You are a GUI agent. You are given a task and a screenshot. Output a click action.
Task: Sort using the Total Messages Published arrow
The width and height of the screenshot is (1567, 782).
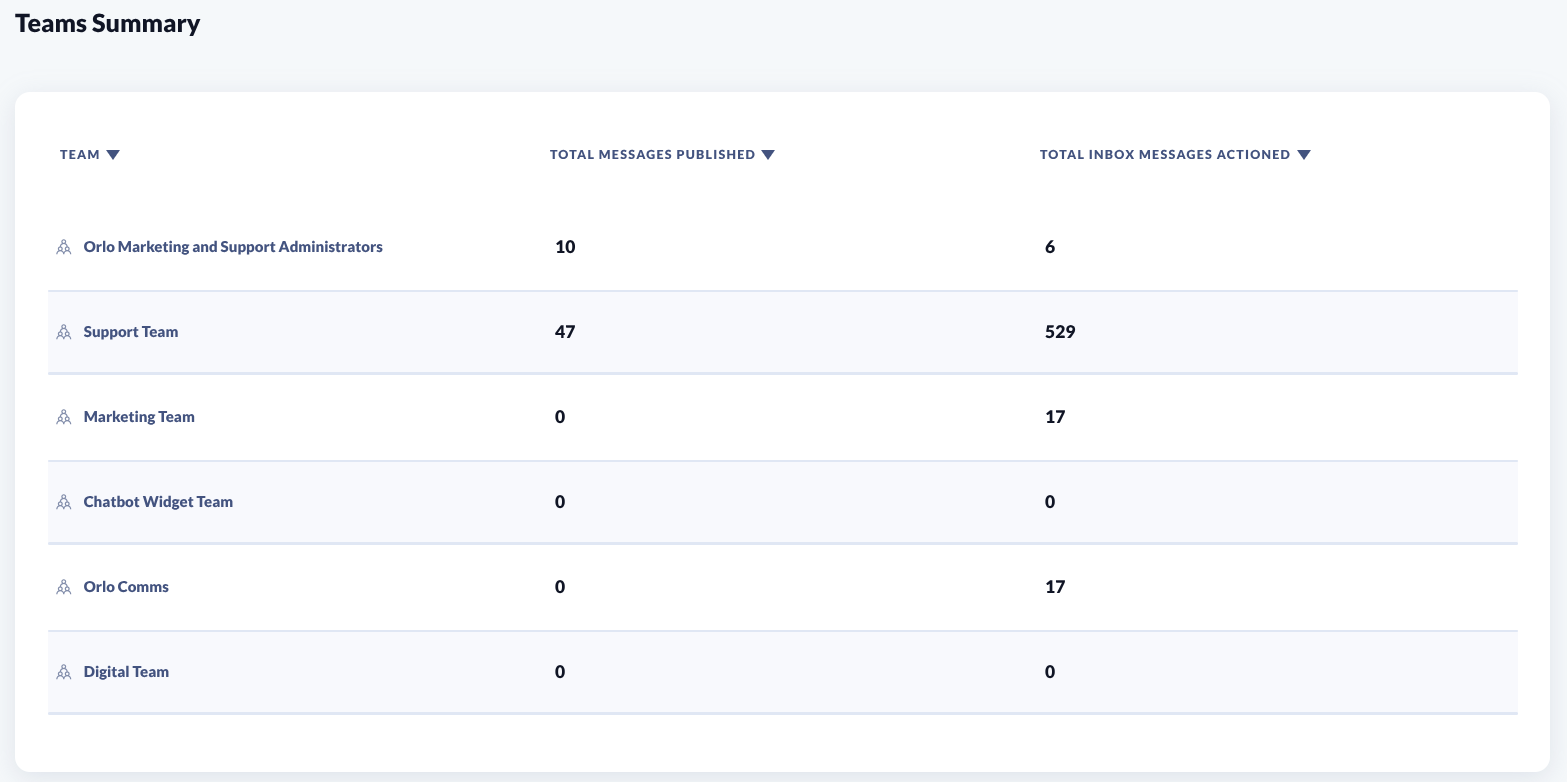coord(768,155)
